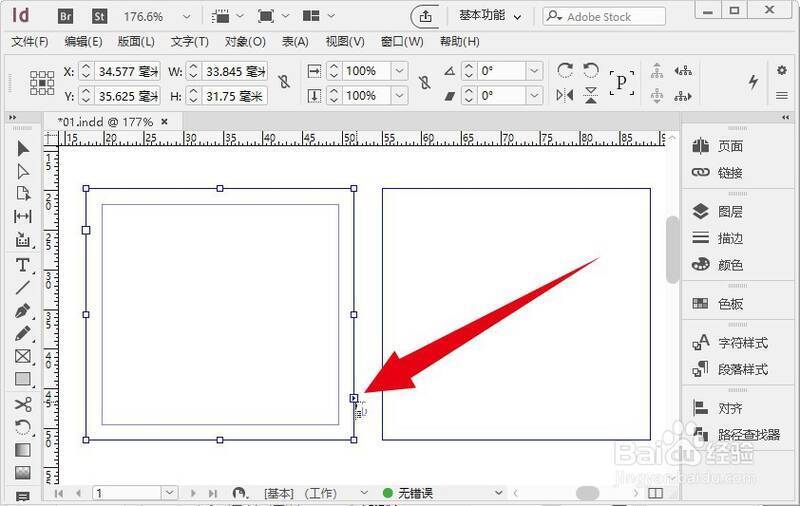Activate the Type tool
Image resolution: width=800 pixels, height=506 pixels.
coord(23,265)
